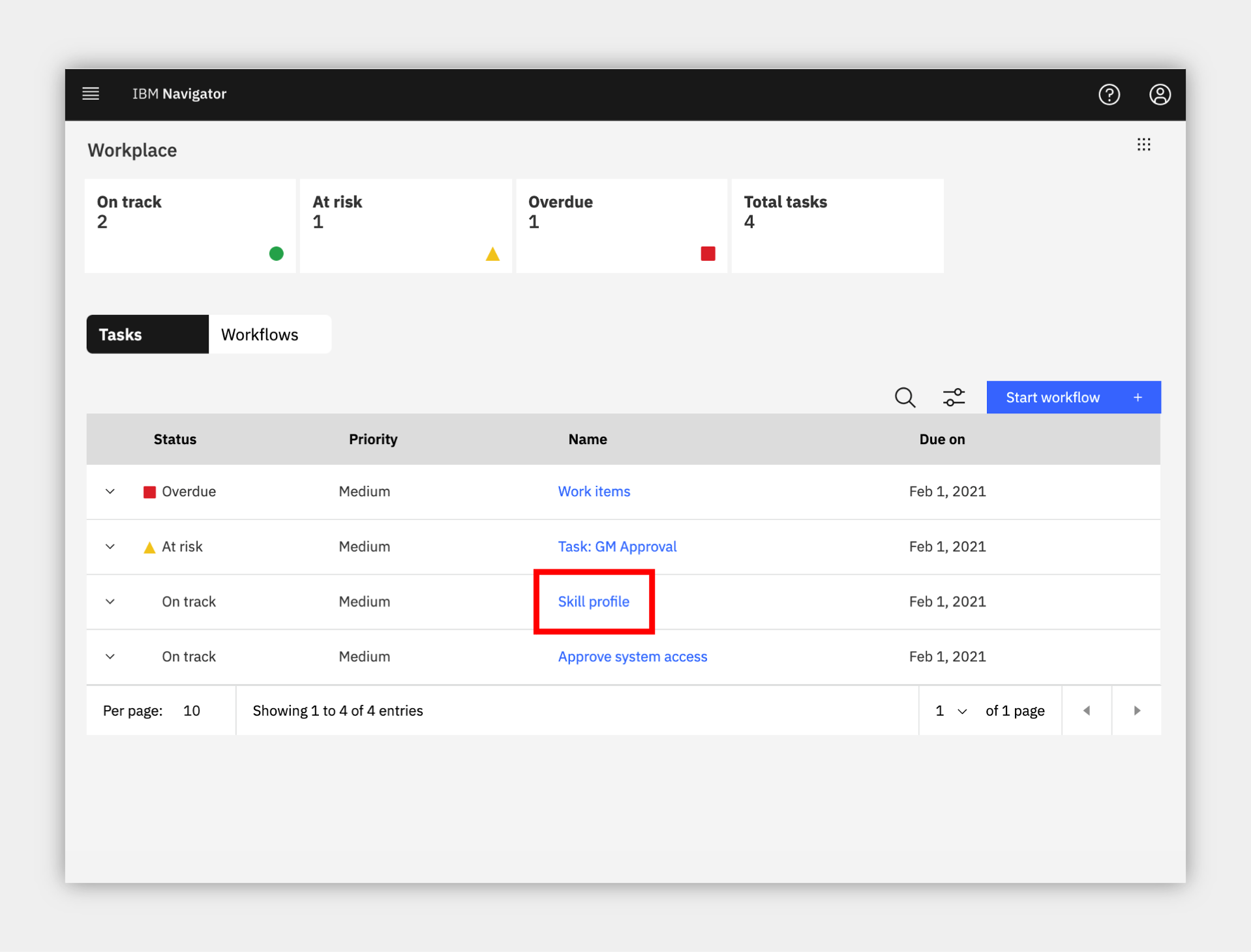Open the page number dropdown
This screenshot has width=1251, height=952.
click(951, 711)
